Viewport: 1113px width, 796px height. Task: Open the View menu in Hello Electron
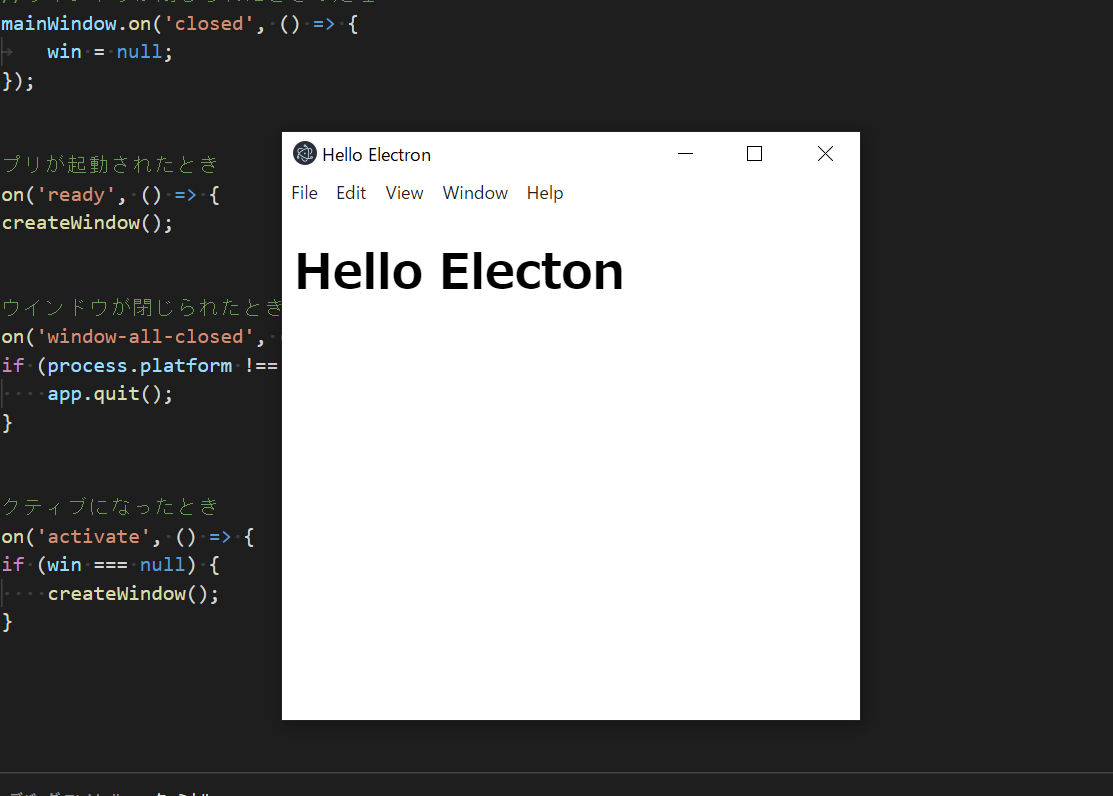404,193
